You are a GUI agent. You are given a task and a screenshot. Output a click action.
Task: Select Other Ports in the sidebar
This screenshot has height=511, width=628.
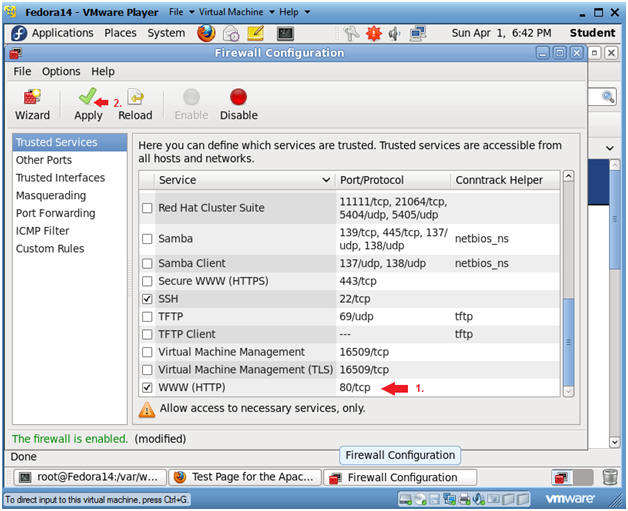click(44, 160)
